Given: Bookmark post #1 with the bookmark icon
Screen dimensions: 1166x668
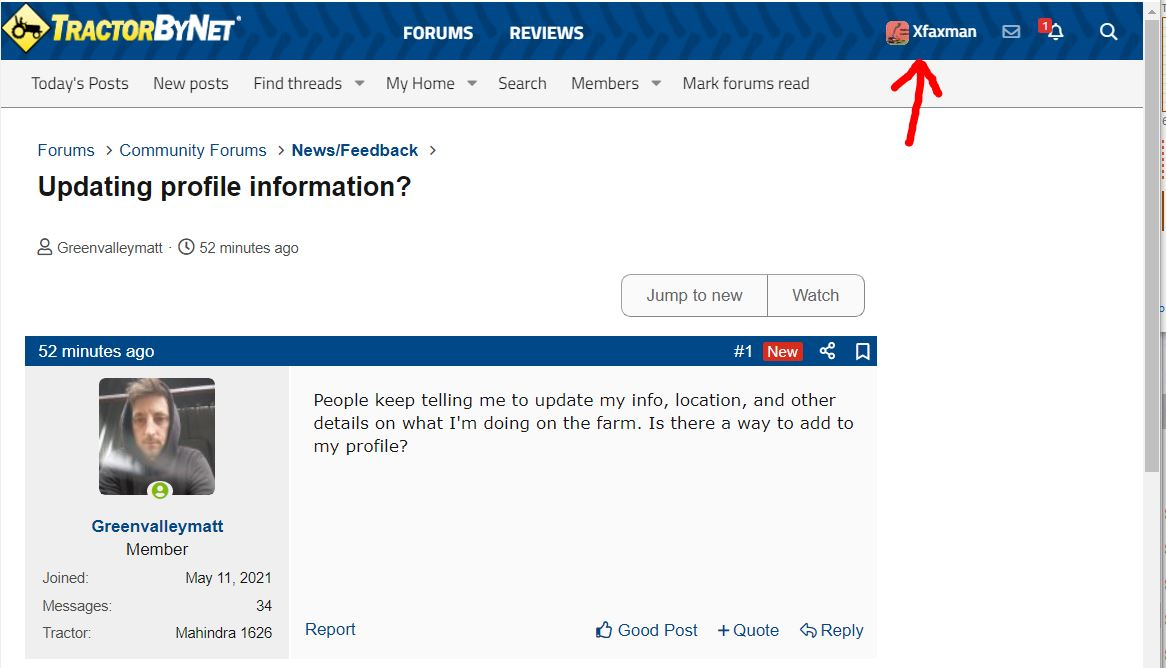Looking at the screenshot, I should [862, 351].
